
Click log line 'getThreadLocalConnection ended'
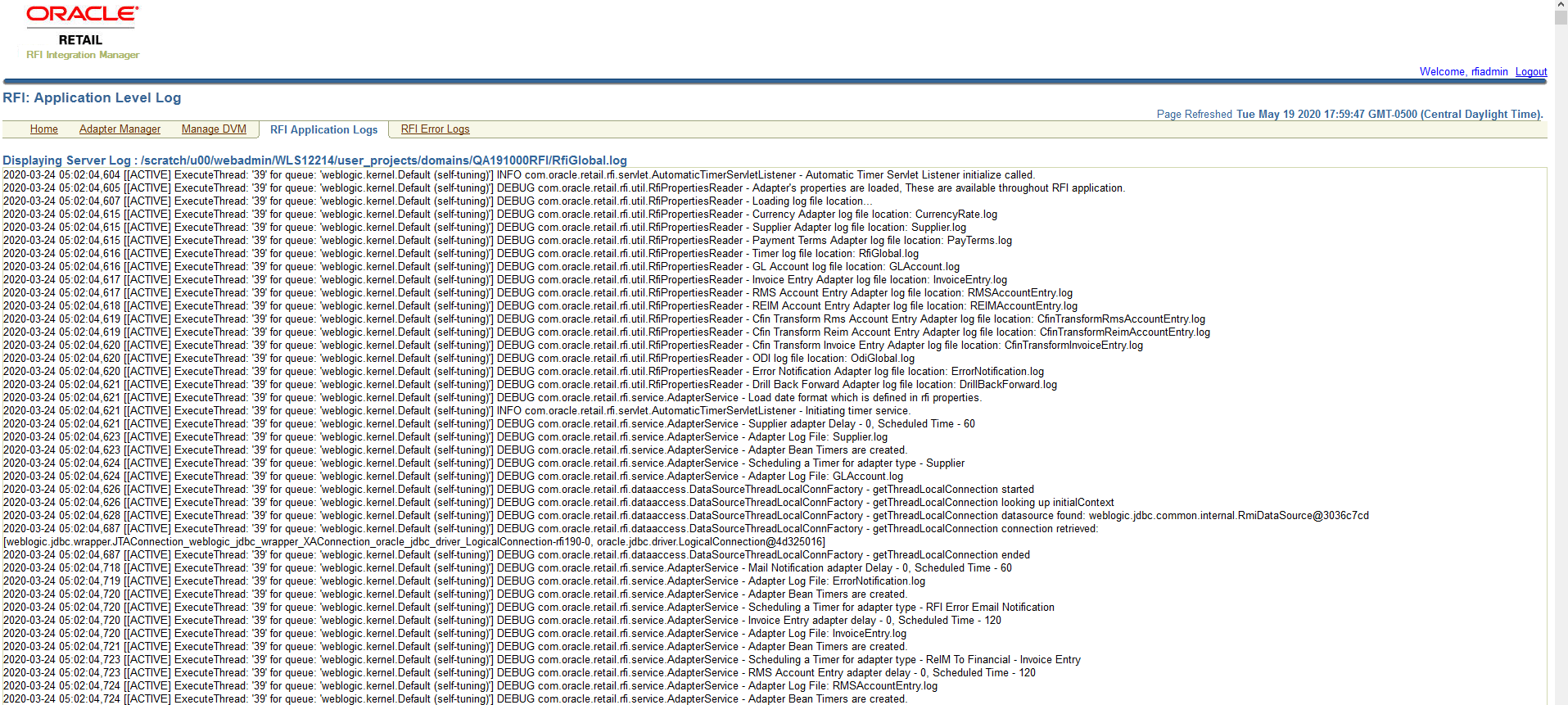point(517,555)
